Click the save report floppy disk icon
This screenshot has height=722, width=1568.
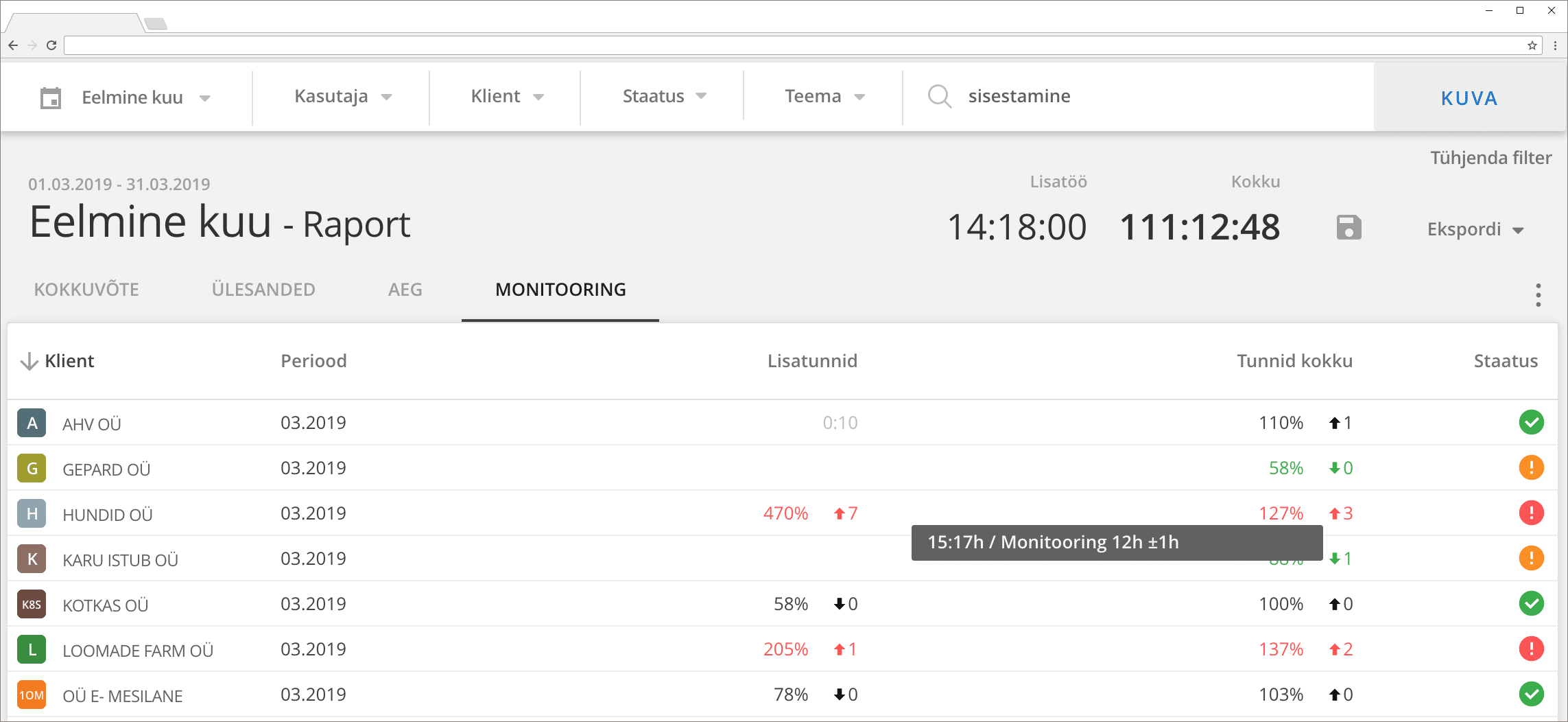click(1349, 227)
